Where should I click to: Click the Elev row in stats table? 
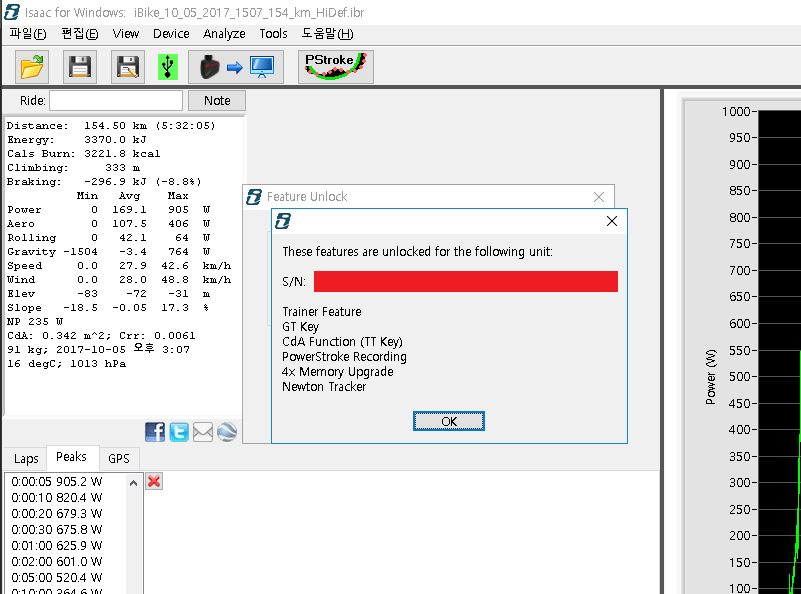tap(108, 294)
